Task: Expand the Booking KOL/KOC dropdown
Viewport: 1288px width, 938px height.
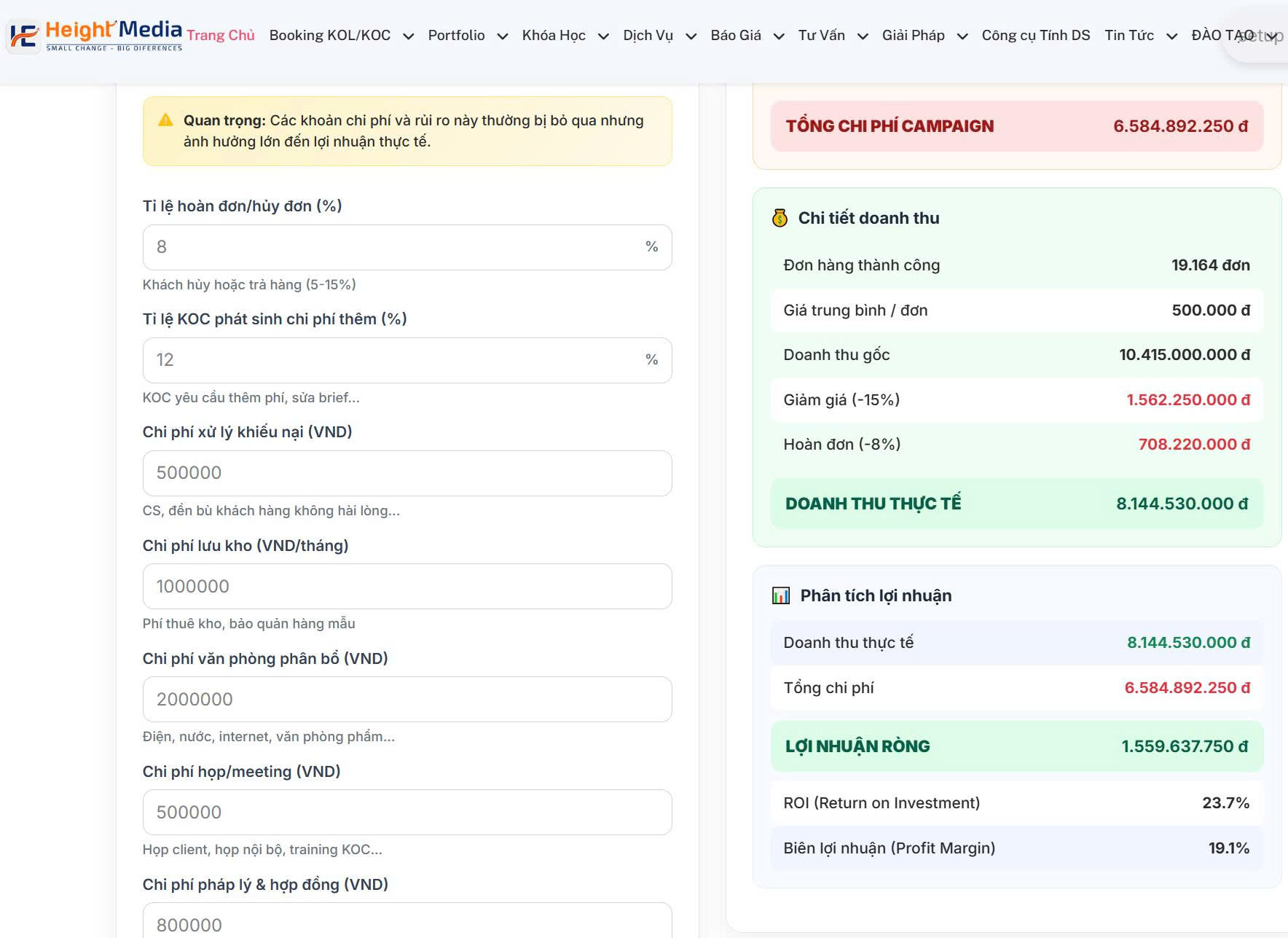Action: (408, 36)
